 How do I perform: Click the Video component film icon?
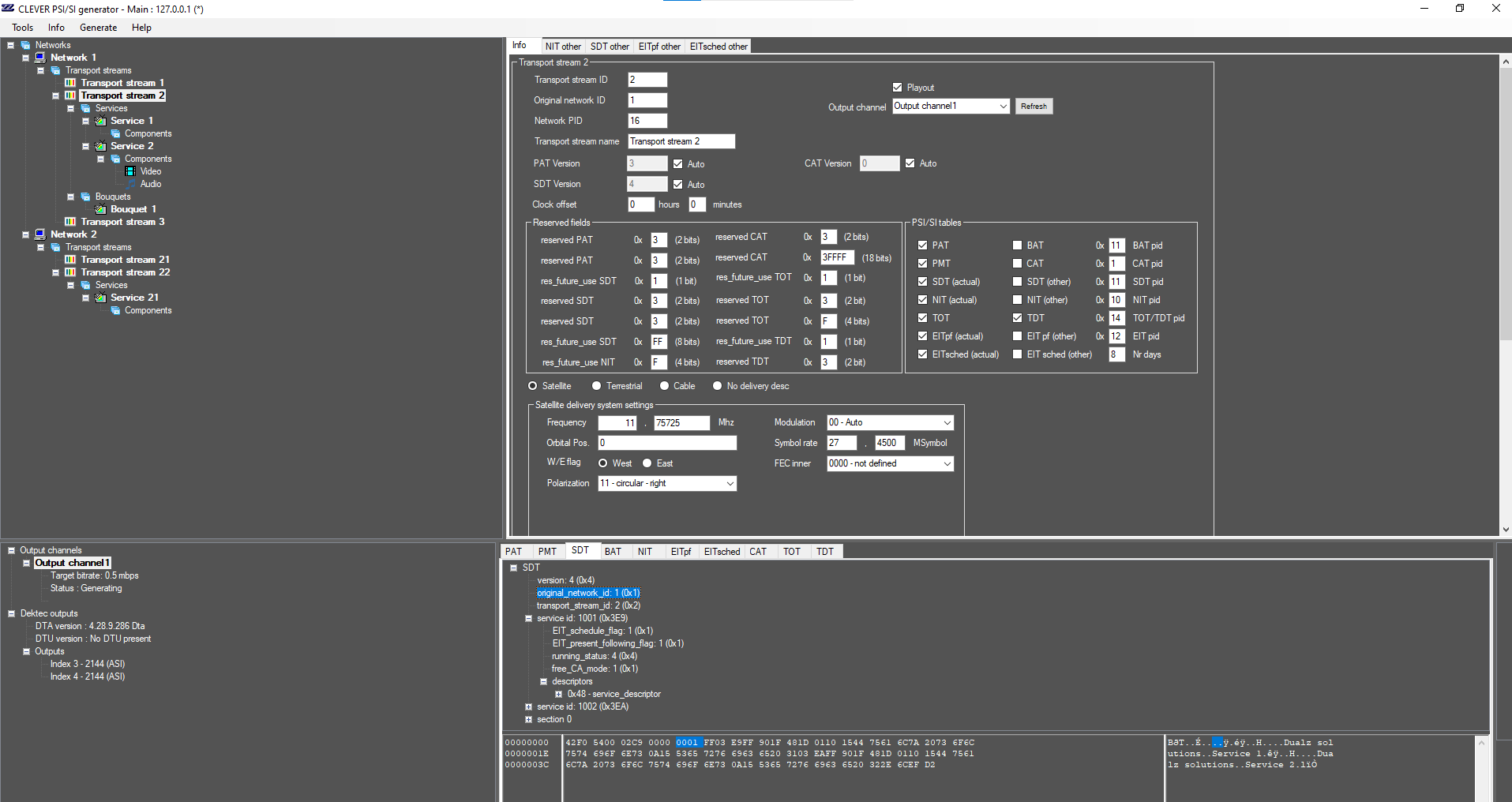(130, 171)
